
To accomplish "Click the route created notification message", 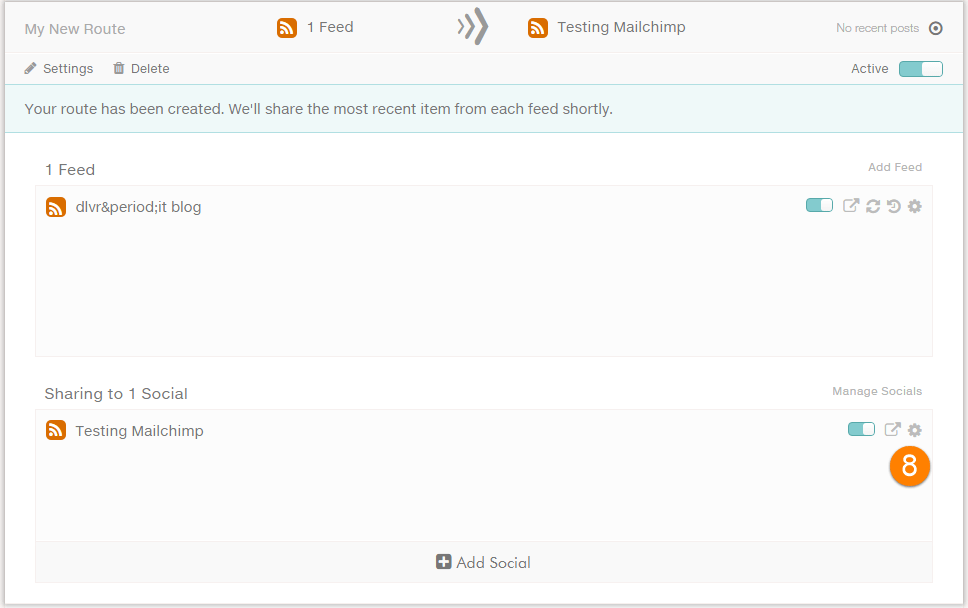I will 319,109.
